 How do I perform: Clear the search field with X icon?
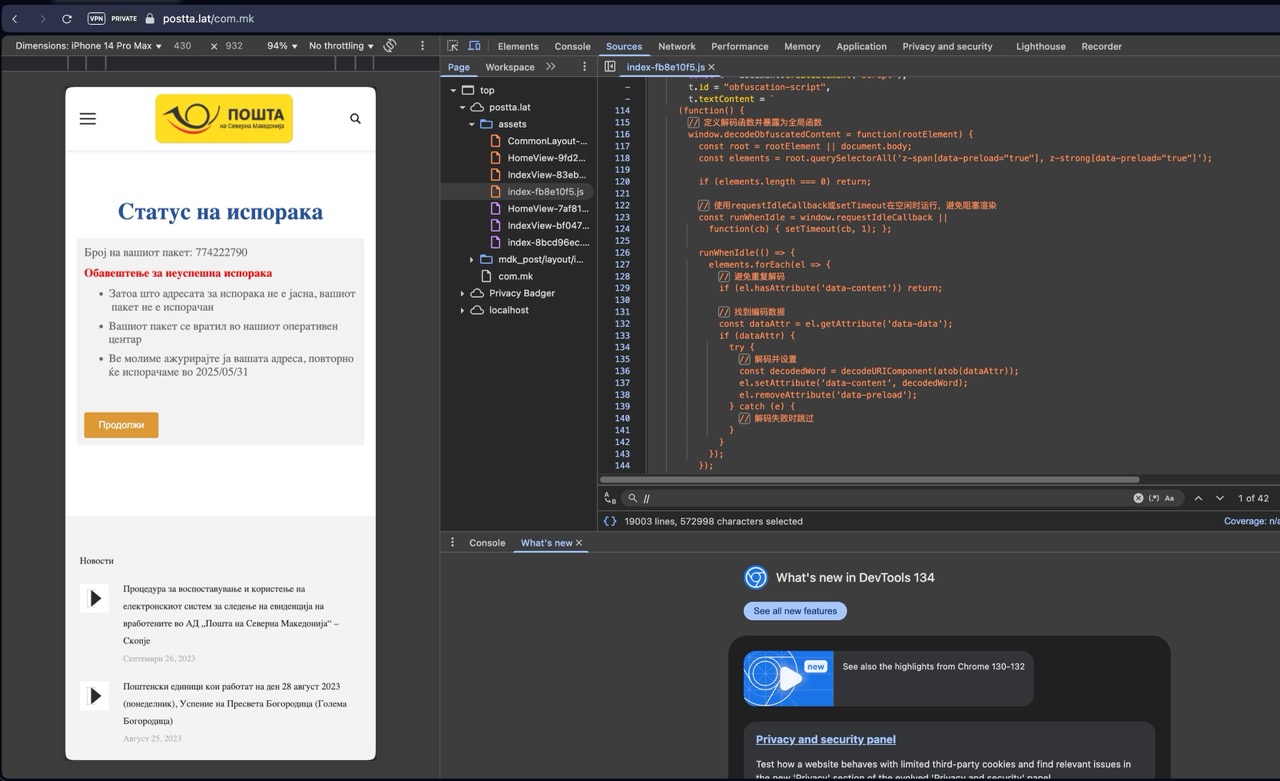tap(1138, 498)
